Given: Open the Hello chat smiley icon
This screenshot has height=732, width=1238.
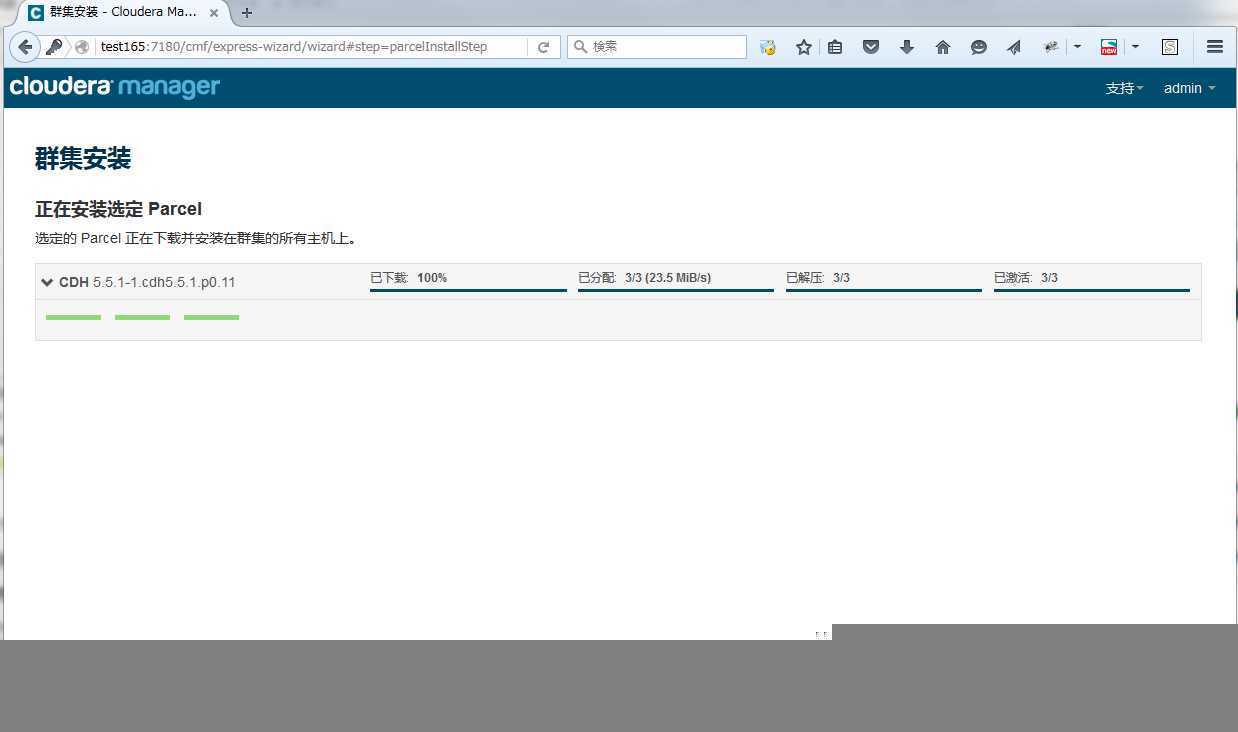Looking at the screenshot, I should [979, 47].
